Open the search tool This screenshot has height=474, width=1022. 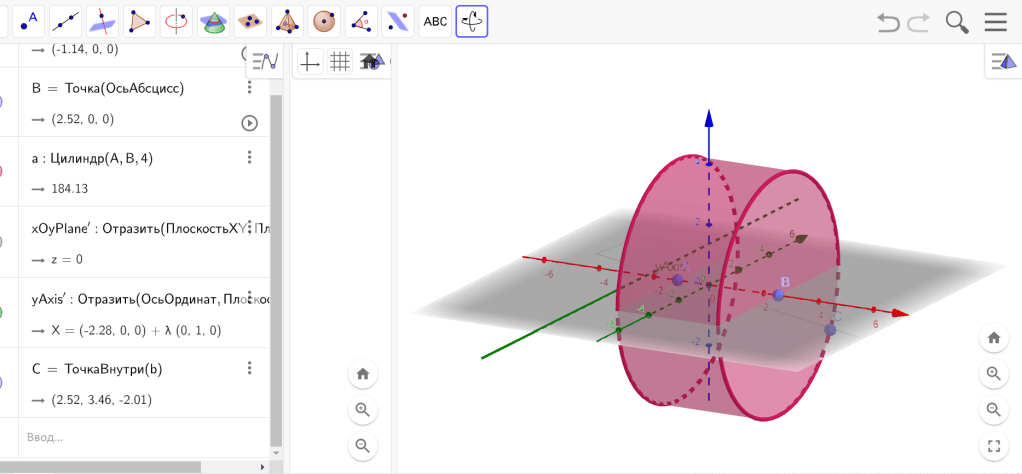(x=957, y=22)
